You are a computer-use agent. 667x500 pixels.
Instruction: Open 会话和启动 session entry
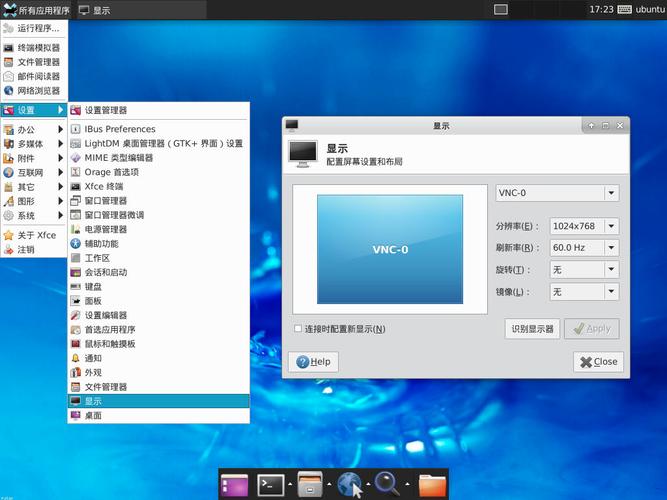(x=158, y=272)
